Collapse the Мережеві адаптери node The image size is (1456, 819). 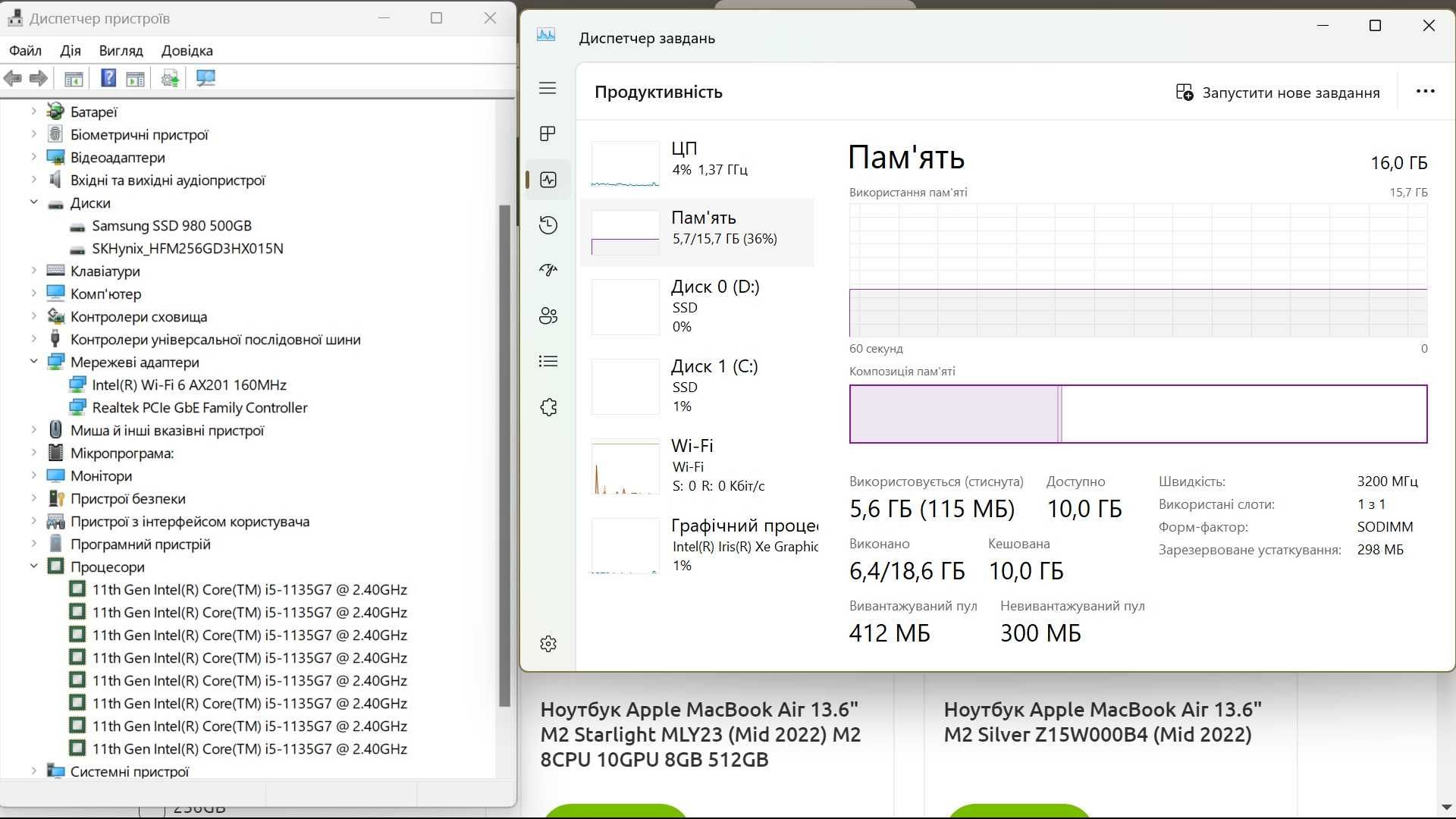click(x=33, y=362)
